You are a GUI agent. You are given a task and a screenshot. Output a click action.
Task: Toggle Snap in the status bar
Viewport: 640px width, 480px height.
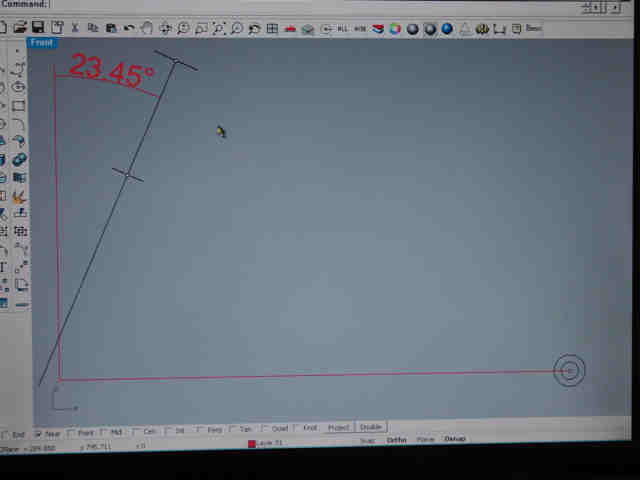pyautogui.click(x=367, y=441)
